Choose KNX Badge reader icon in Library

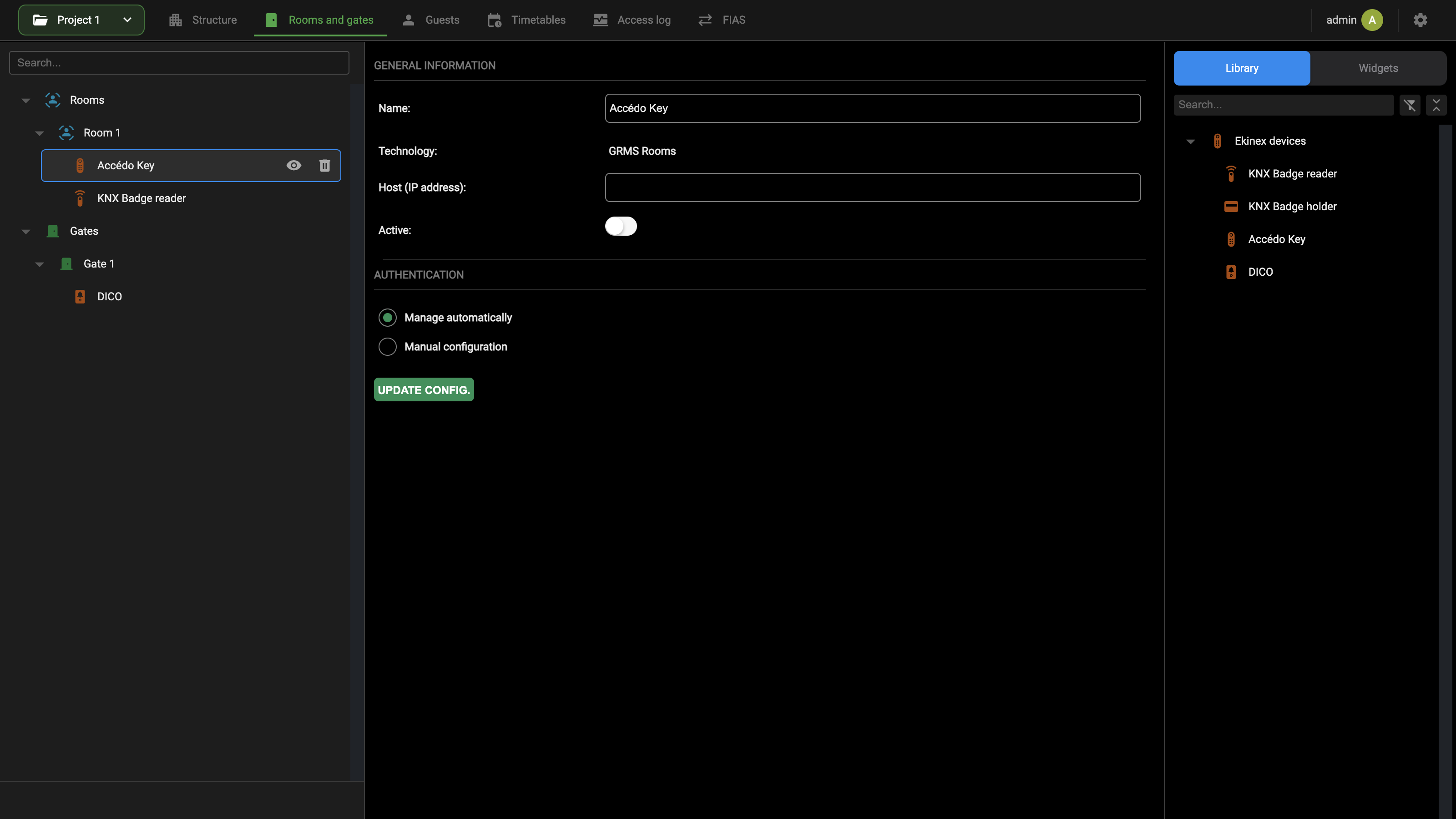(x=1231, y=173)
